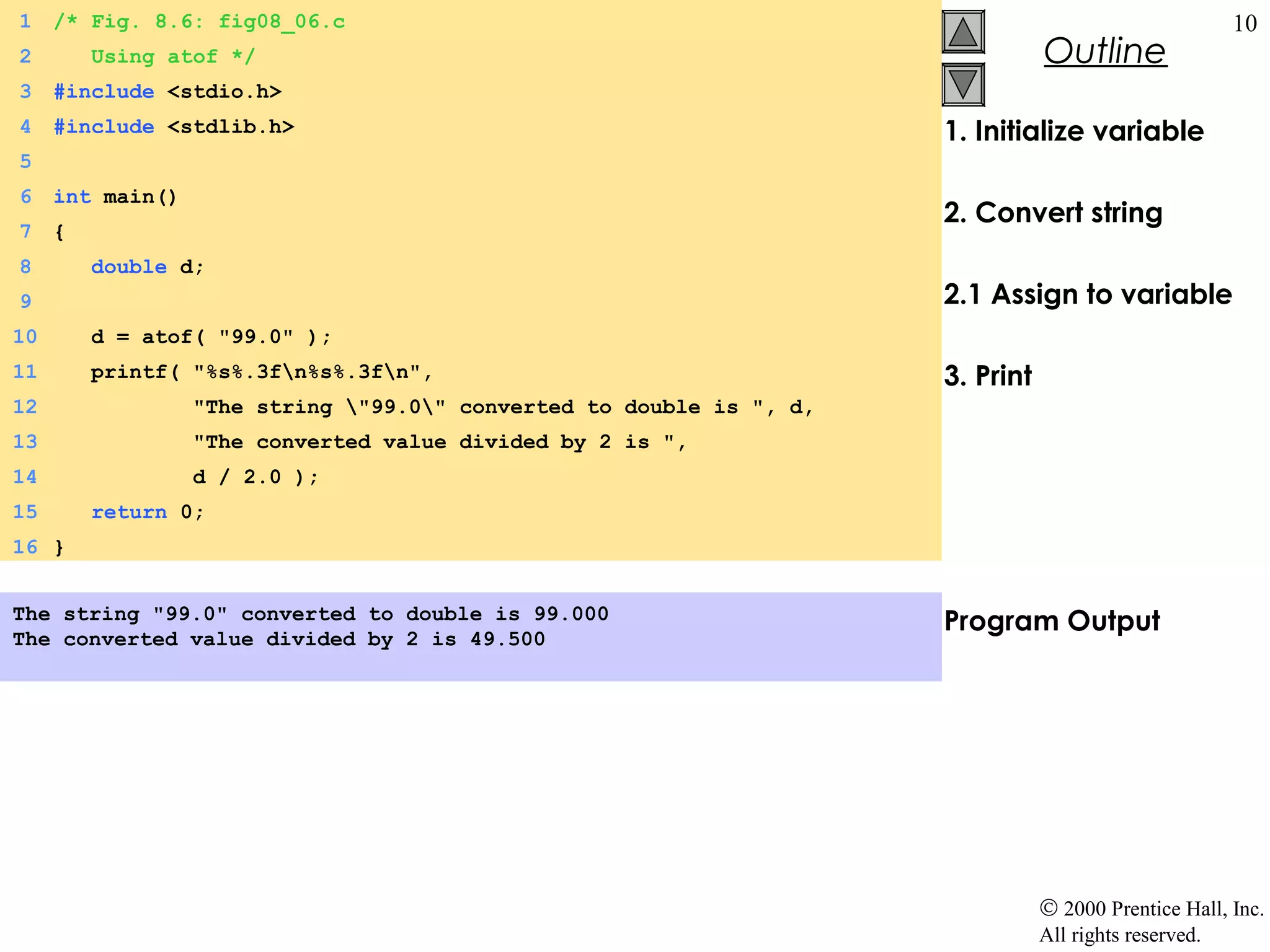
Task: Click '#include <stdio.h>' on line 3
Action: 167,92
